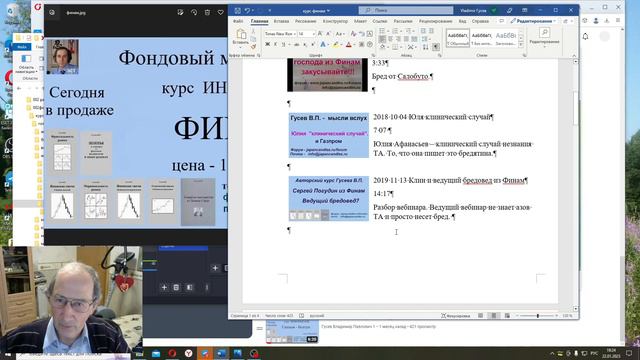Click the text effects blue A icon
This screenshot has height=360, width=640.
(323, 44)
